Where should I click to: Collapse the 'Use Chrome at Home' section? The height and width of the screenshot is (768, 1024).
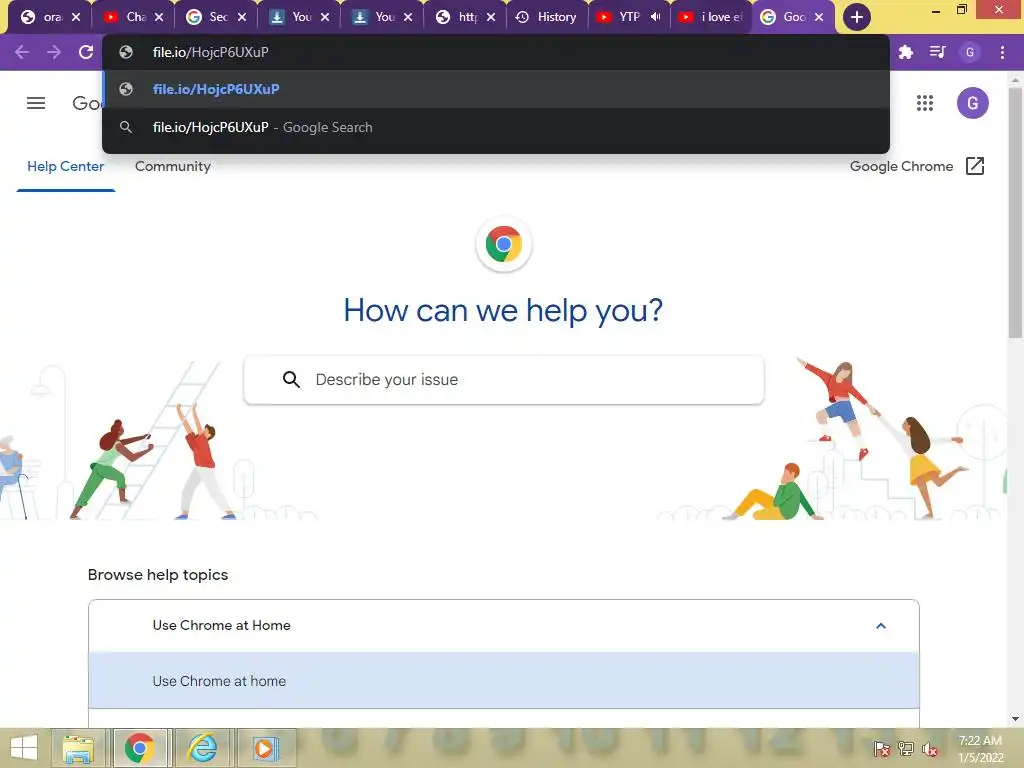(880, 626)
